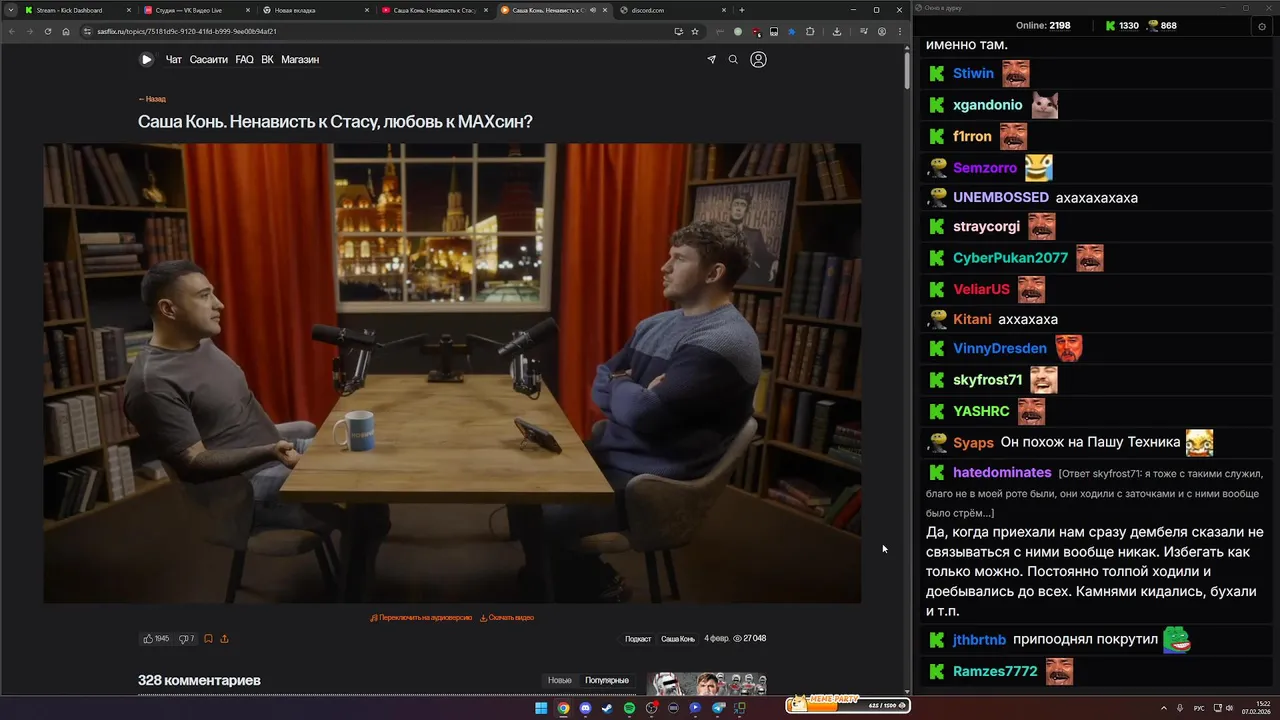Open ВК link in site navigation

pos(267,60)
